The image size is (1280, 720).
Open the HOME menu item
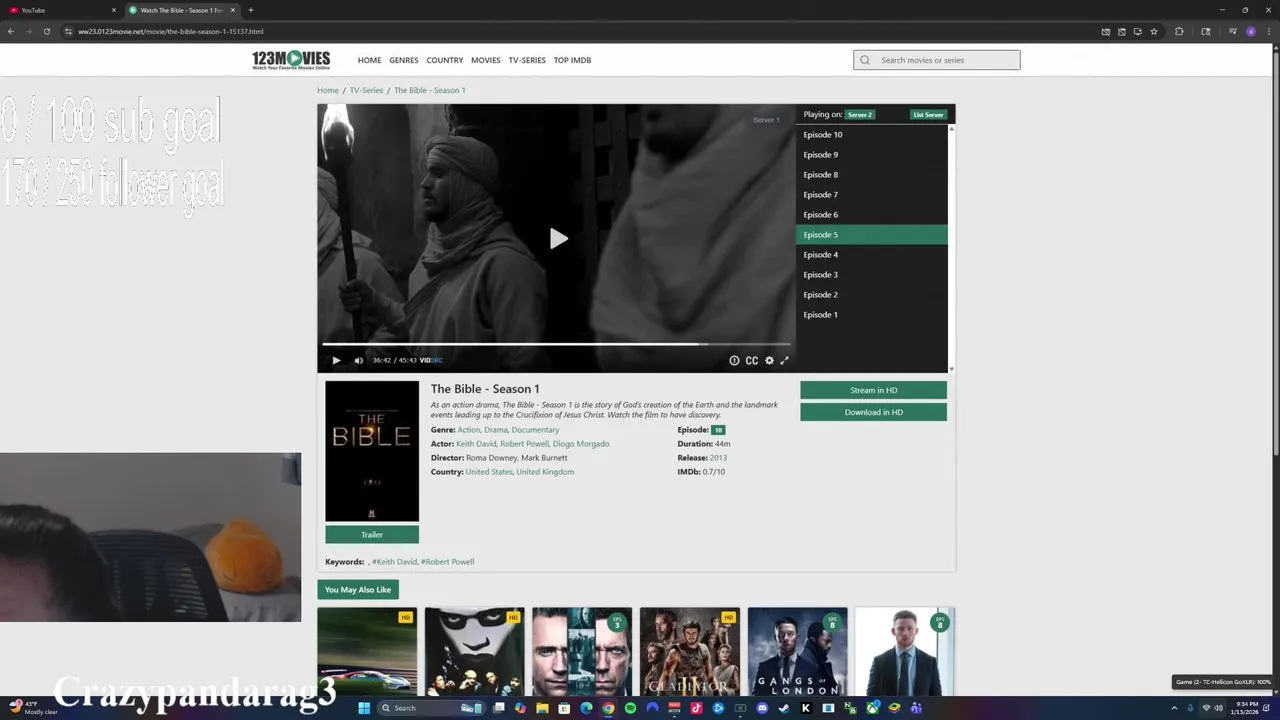click(369, 60)
